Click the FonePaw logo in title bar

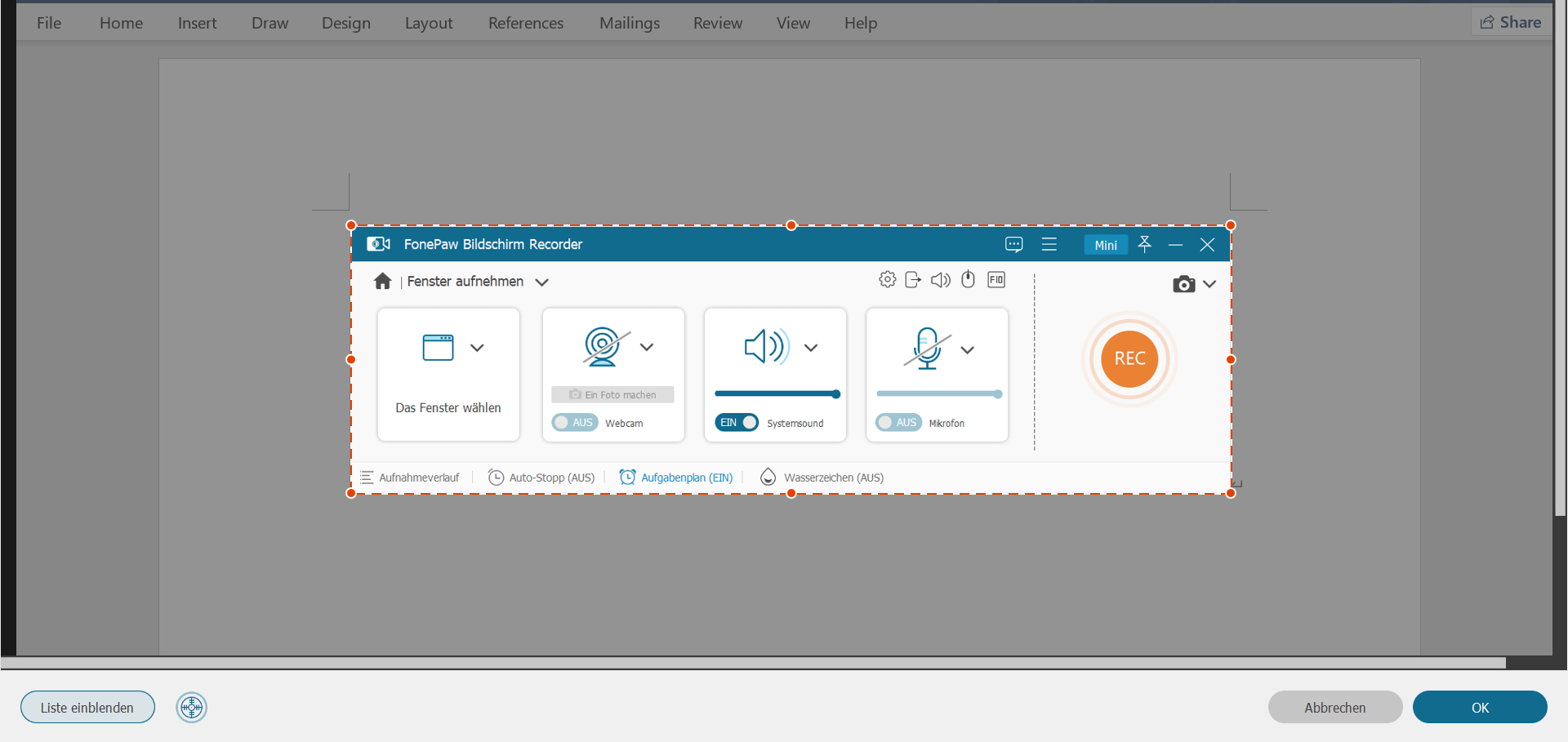click(x=378, y=244)
